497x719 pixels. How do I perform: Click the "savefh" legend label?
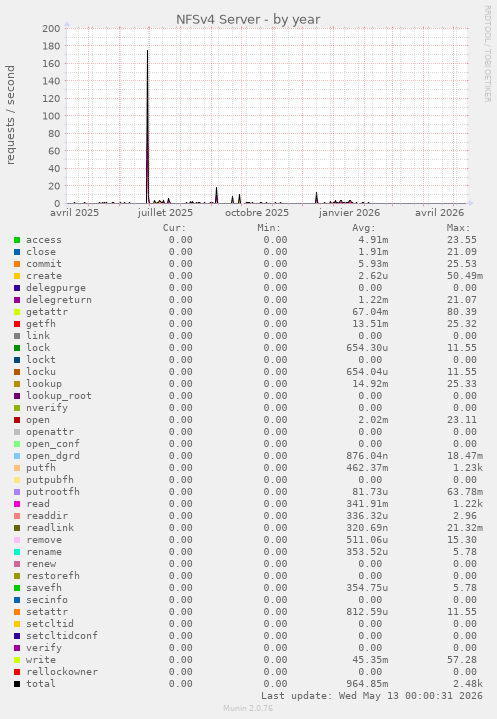pyautogui.click(x=44, y=588)
